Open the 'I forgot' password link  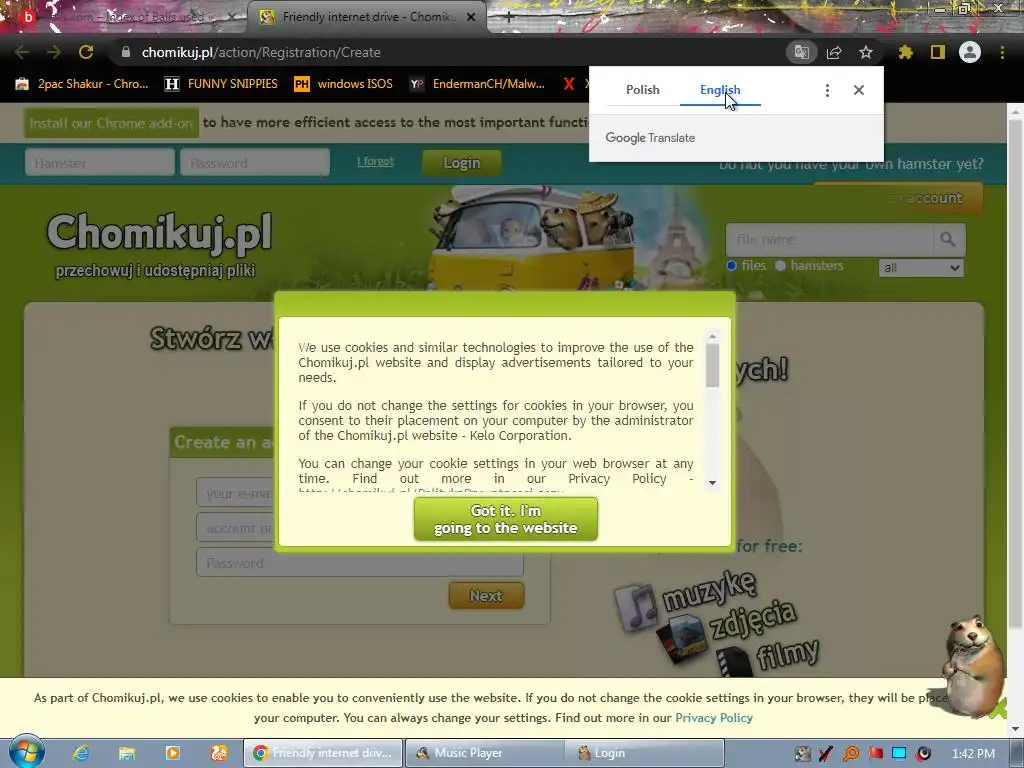(x=375, y=161)
